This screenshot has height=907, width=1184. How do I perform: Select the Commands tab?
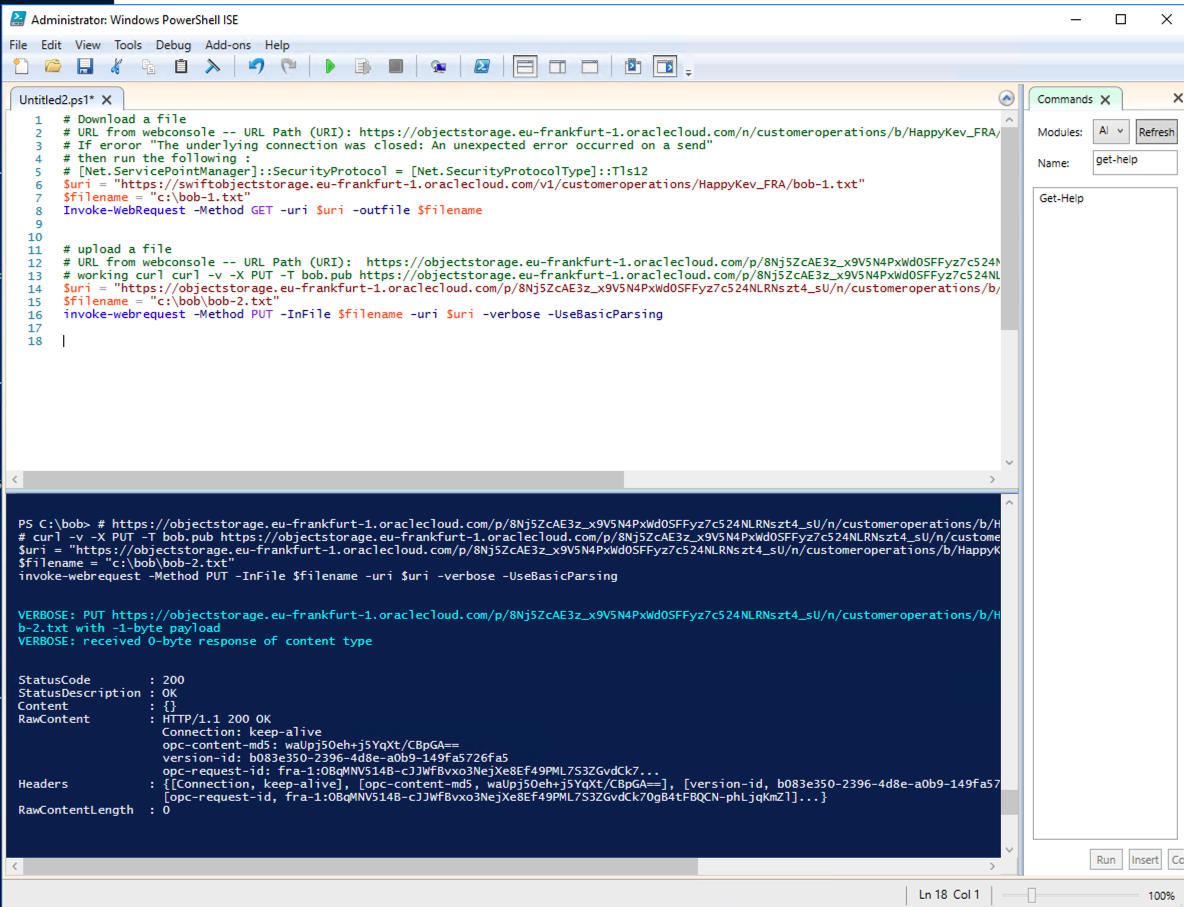pos(1065,100)
